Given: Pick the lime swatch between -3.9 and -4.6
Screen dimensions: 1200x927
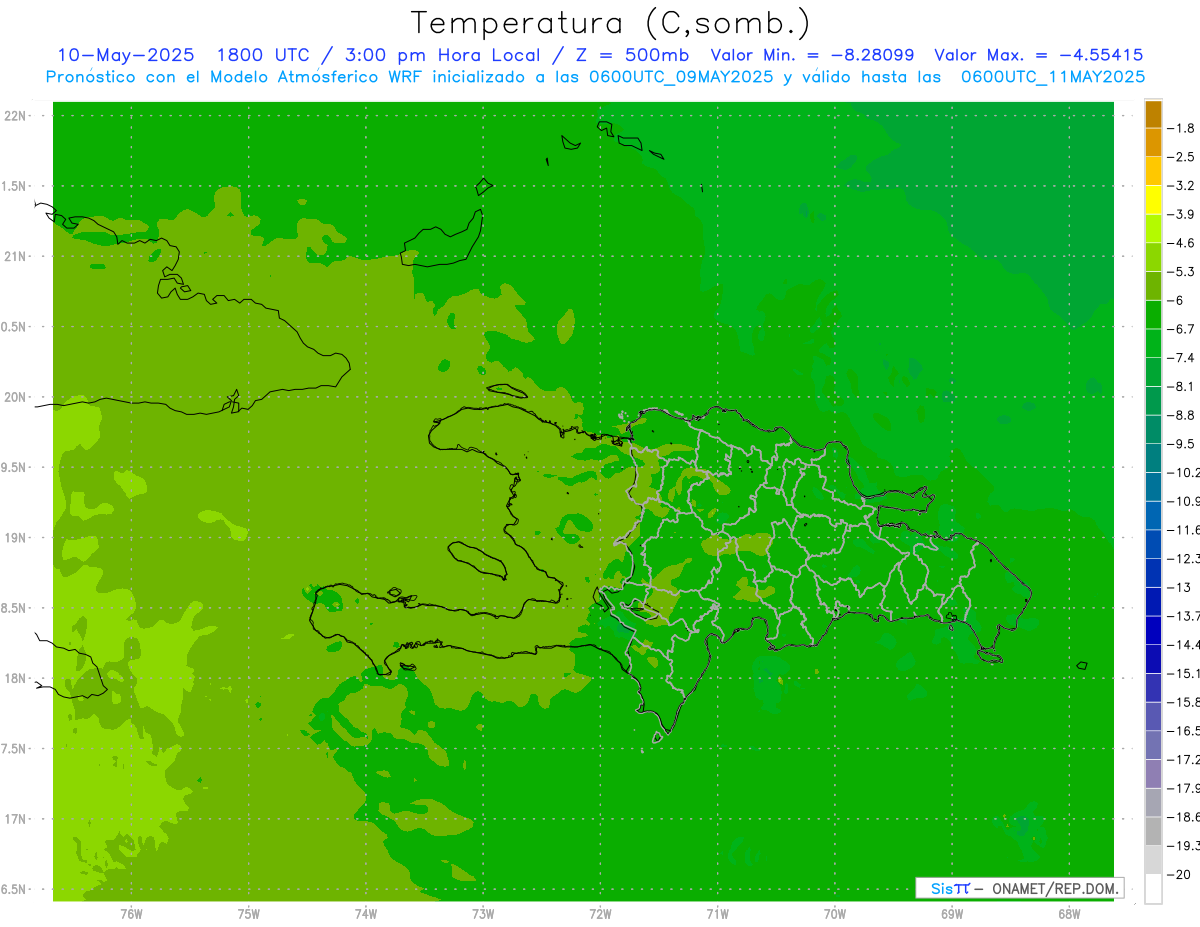Looking at the screenshot, I should [x=1153, y=228].
